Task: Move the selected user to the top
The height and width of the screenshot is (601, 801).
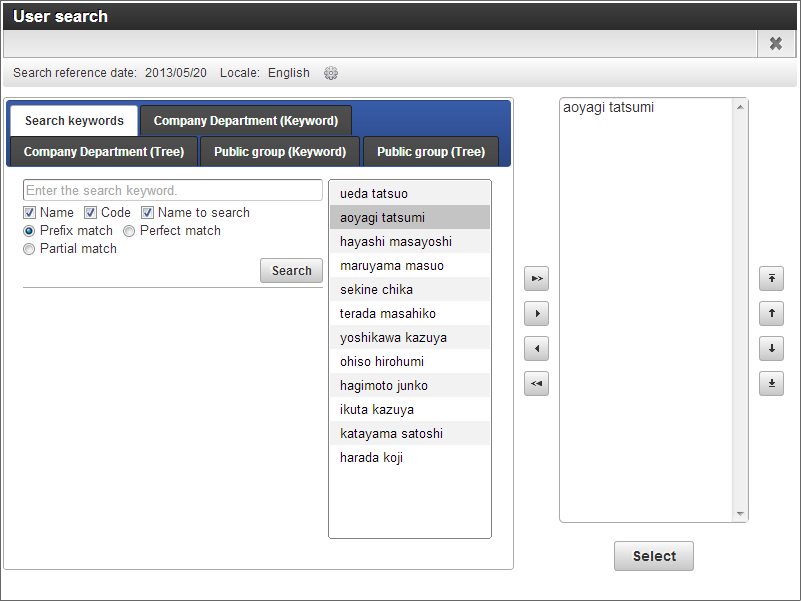Action: click(x=771, y=279)
